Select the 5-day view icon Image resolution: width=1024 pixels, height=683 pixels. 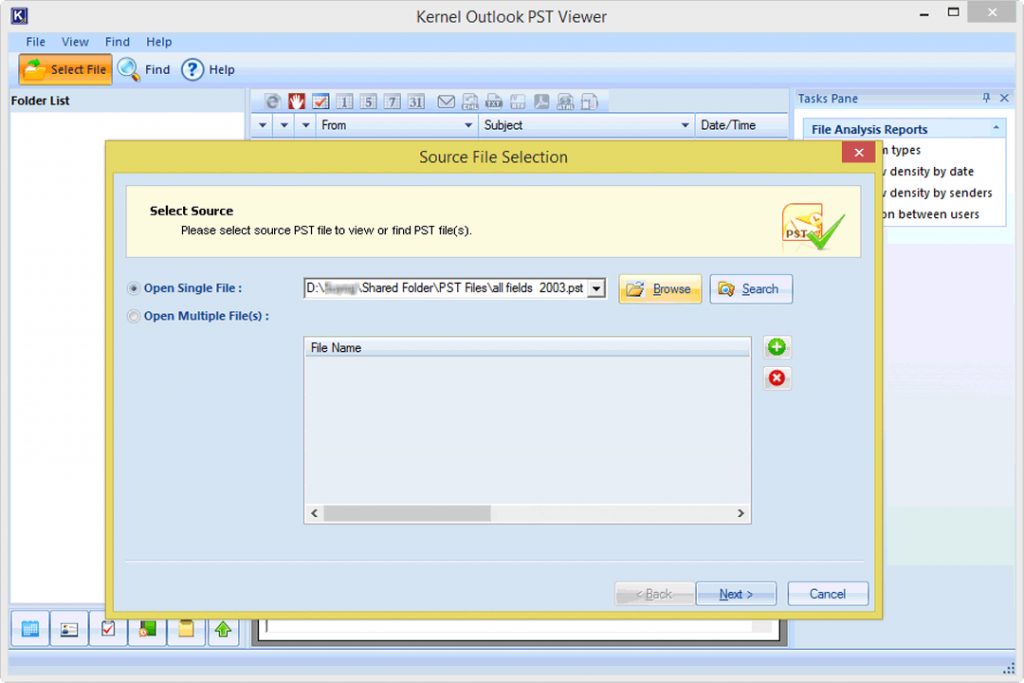368,101
